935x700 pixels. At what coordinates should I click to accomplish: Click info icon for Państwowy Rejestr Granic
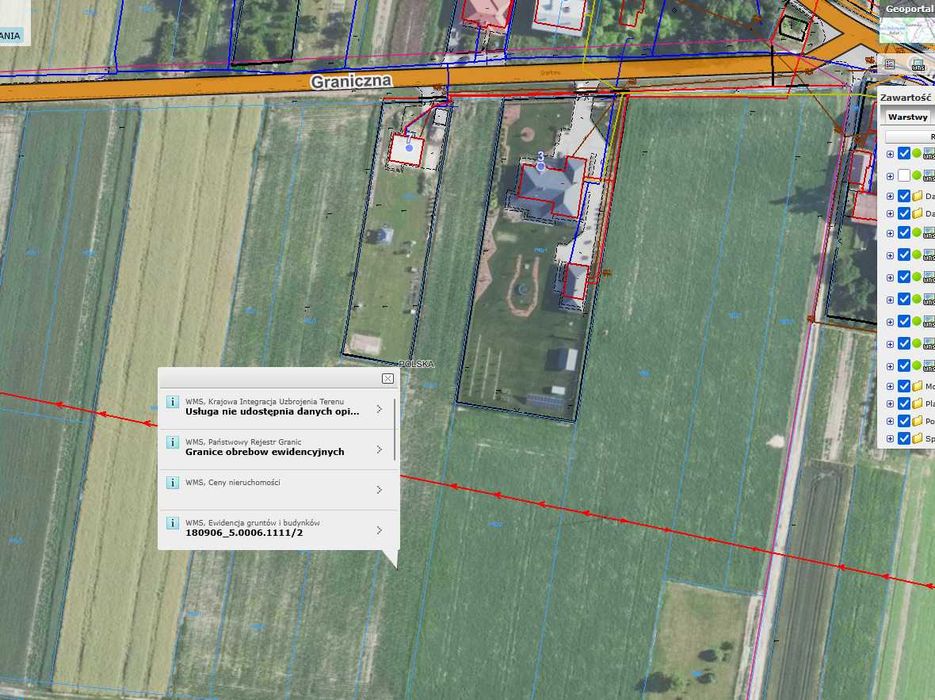point(172,442)
